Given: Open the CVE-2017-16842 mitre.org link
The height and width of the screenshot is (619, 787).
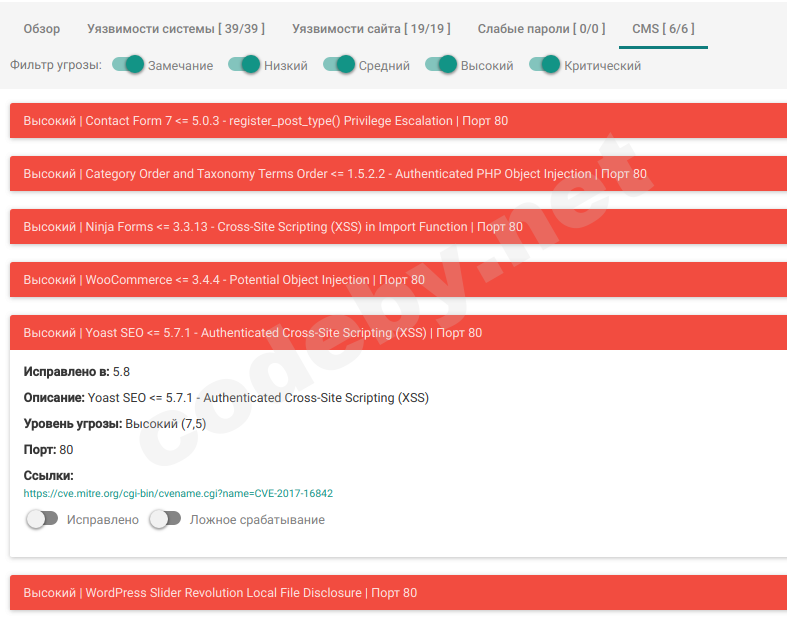Looking at the screenshot, I should pyautogui.click(x=178, y=493).
